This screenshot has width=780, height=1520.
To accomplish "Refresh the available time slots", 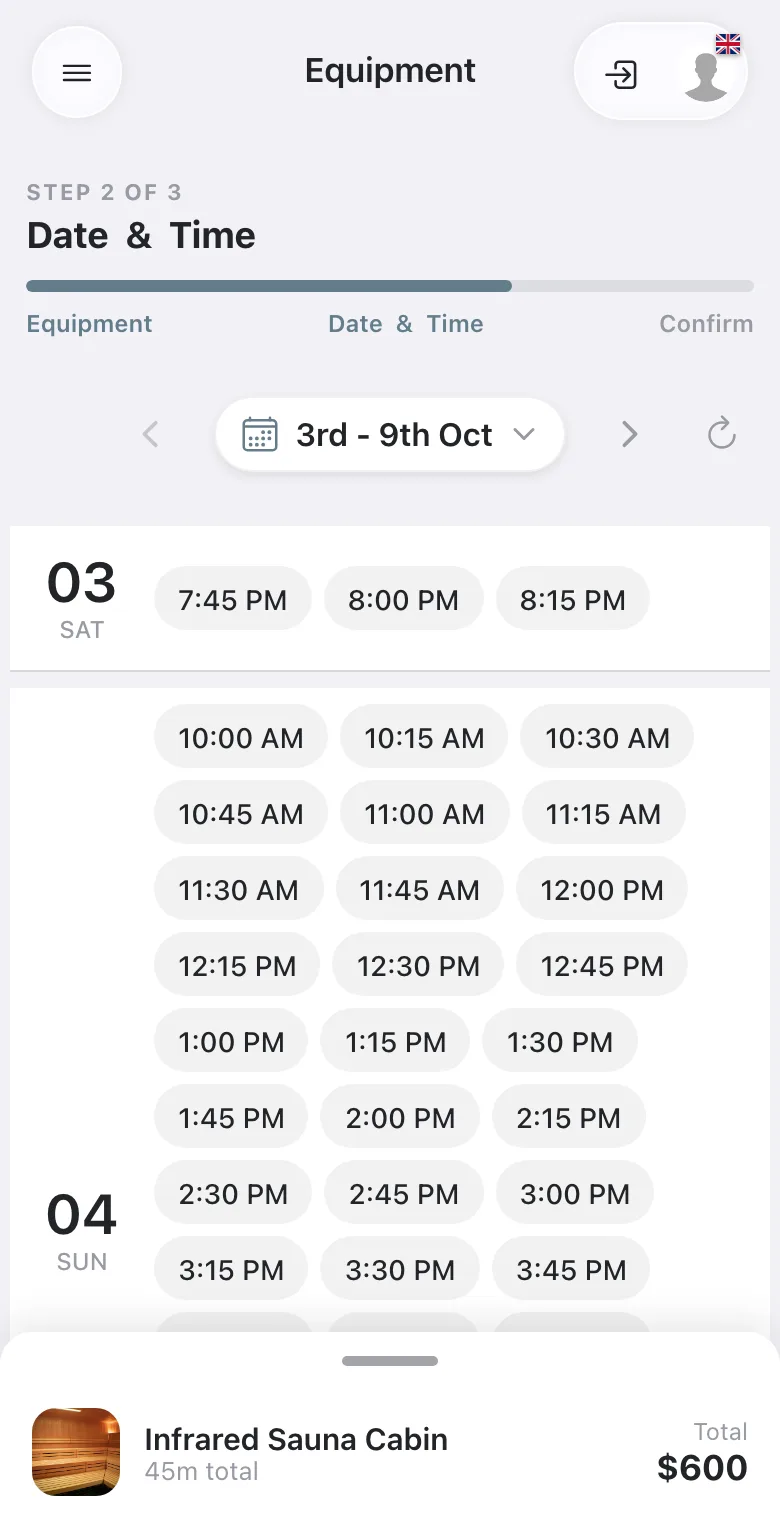I will [x=721, y=434].
